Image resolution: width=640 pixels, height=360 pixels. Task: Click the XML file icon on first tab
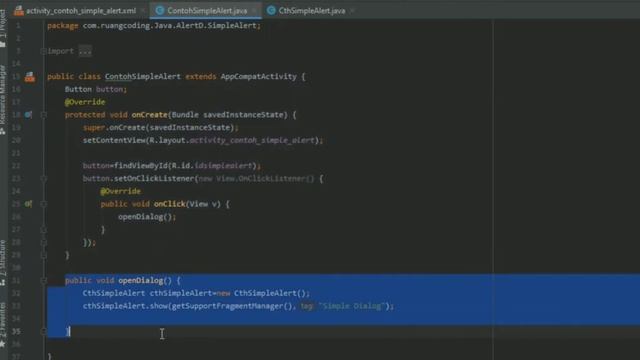(x=18, y=11)
